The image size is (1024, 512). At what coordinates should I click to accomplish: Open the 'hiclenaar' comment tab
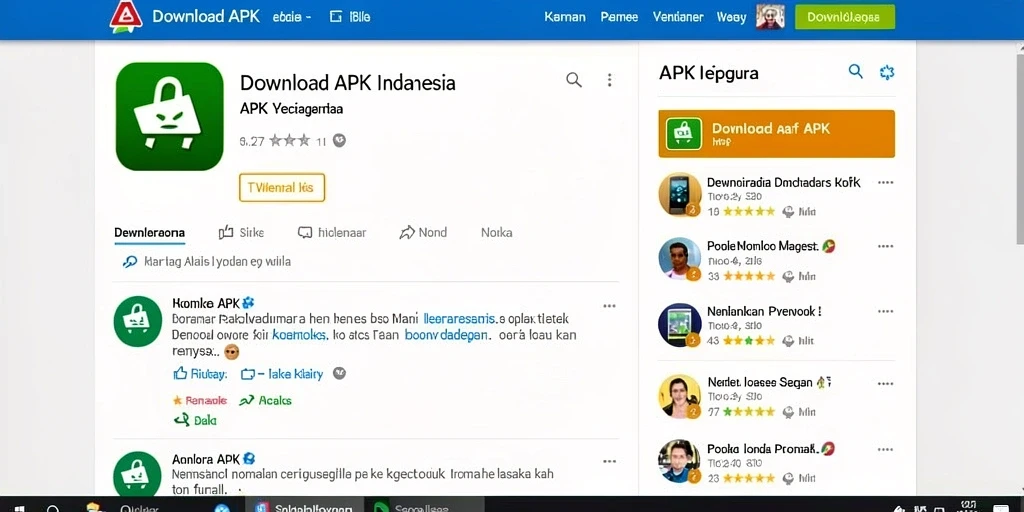pos(332,232)
